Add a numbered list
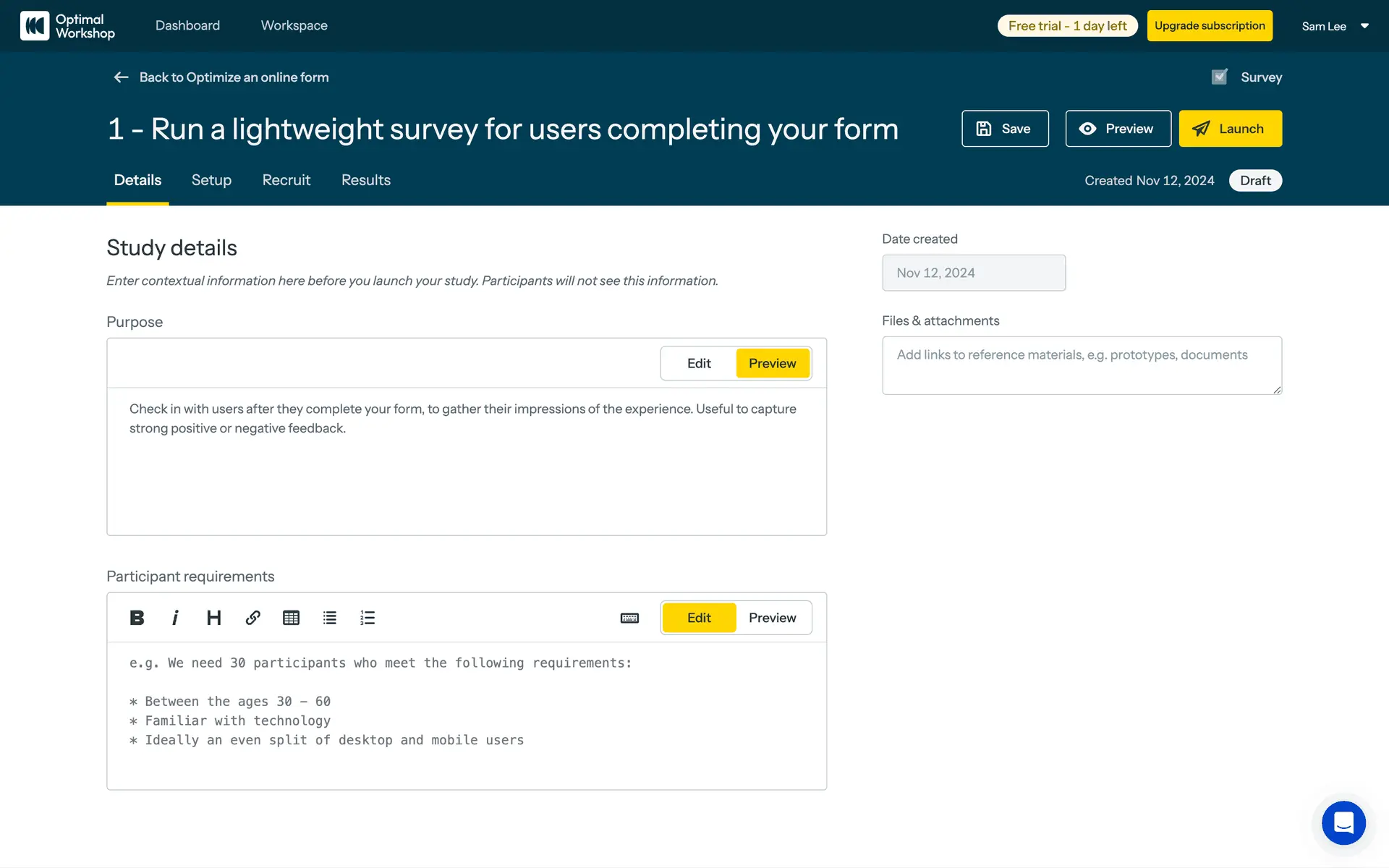Screen dimensions: 1389x868 pyautogui.click(x=368, y=618)
